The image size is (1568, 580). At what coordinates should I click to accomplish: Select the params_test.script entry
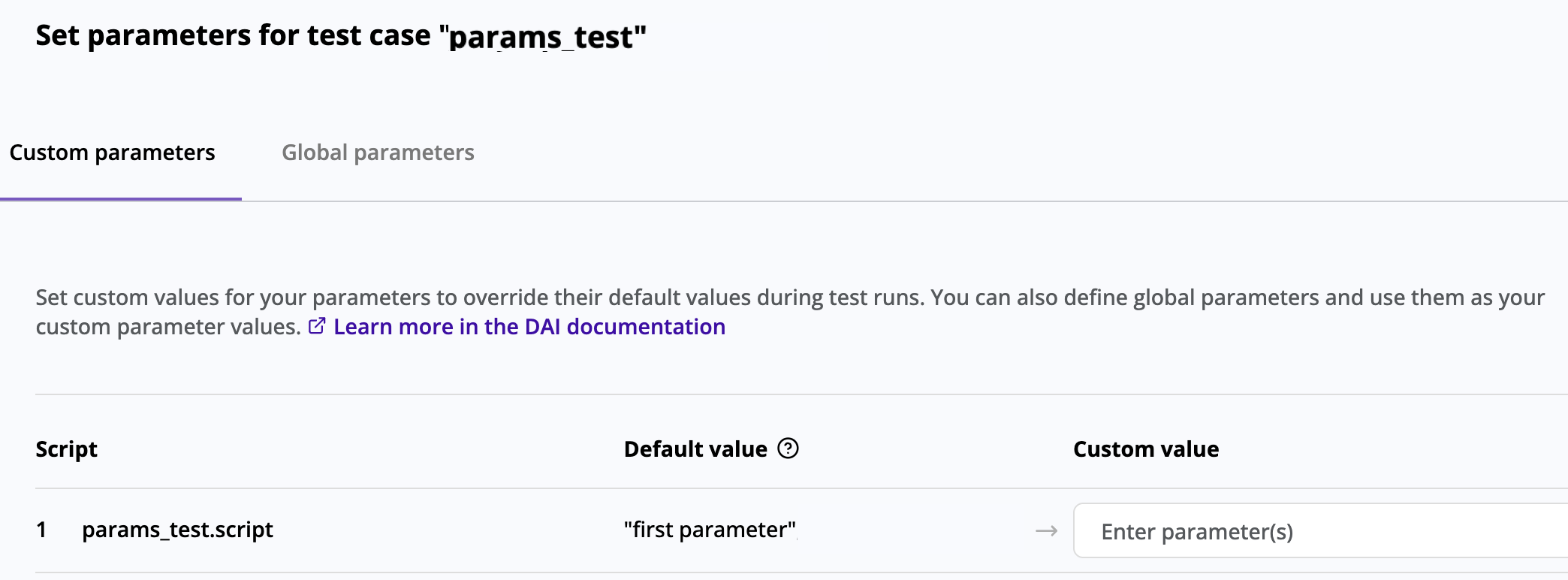click(178, 530)
